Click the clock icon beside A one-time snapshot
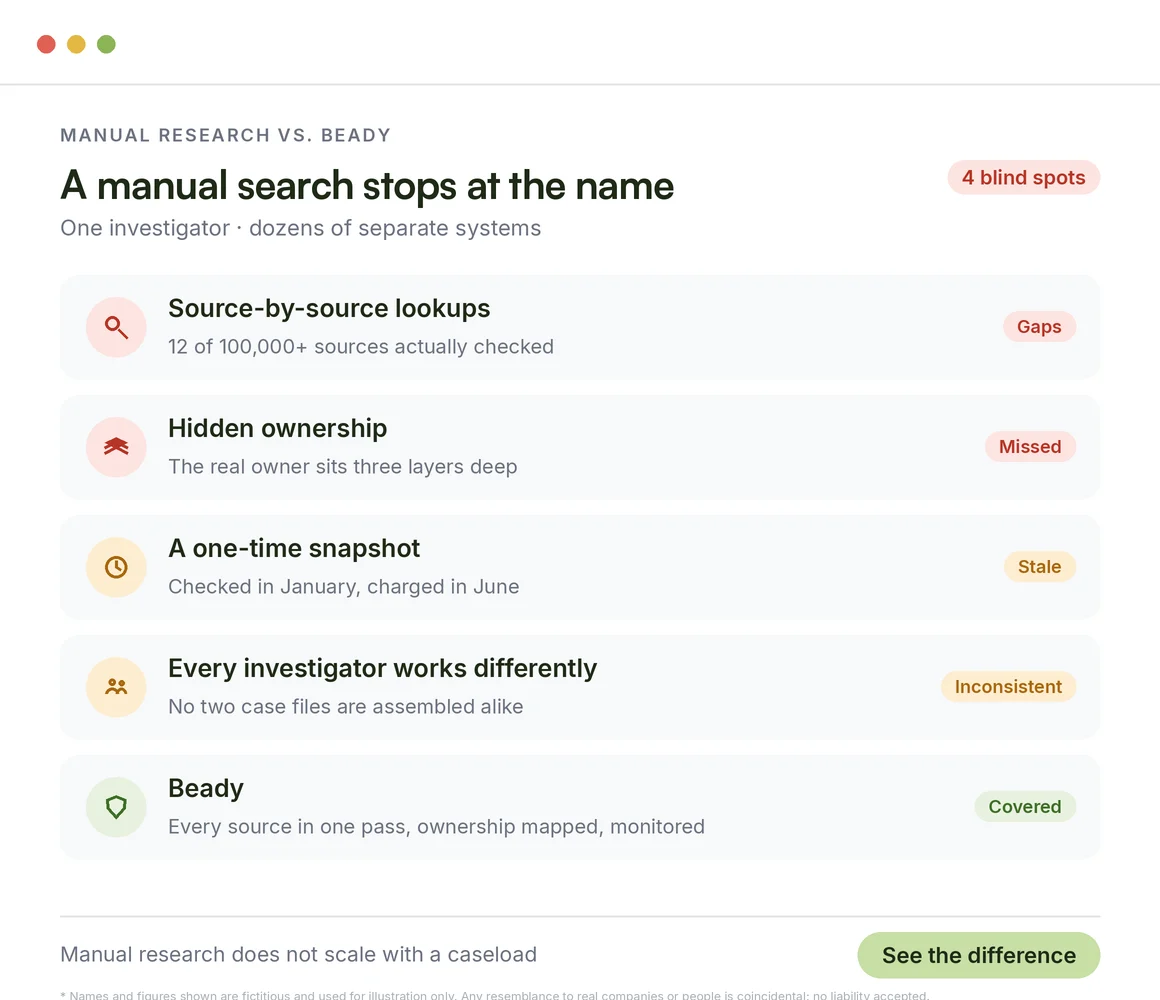This screenshot has width=1160, height=1000. 116,567
